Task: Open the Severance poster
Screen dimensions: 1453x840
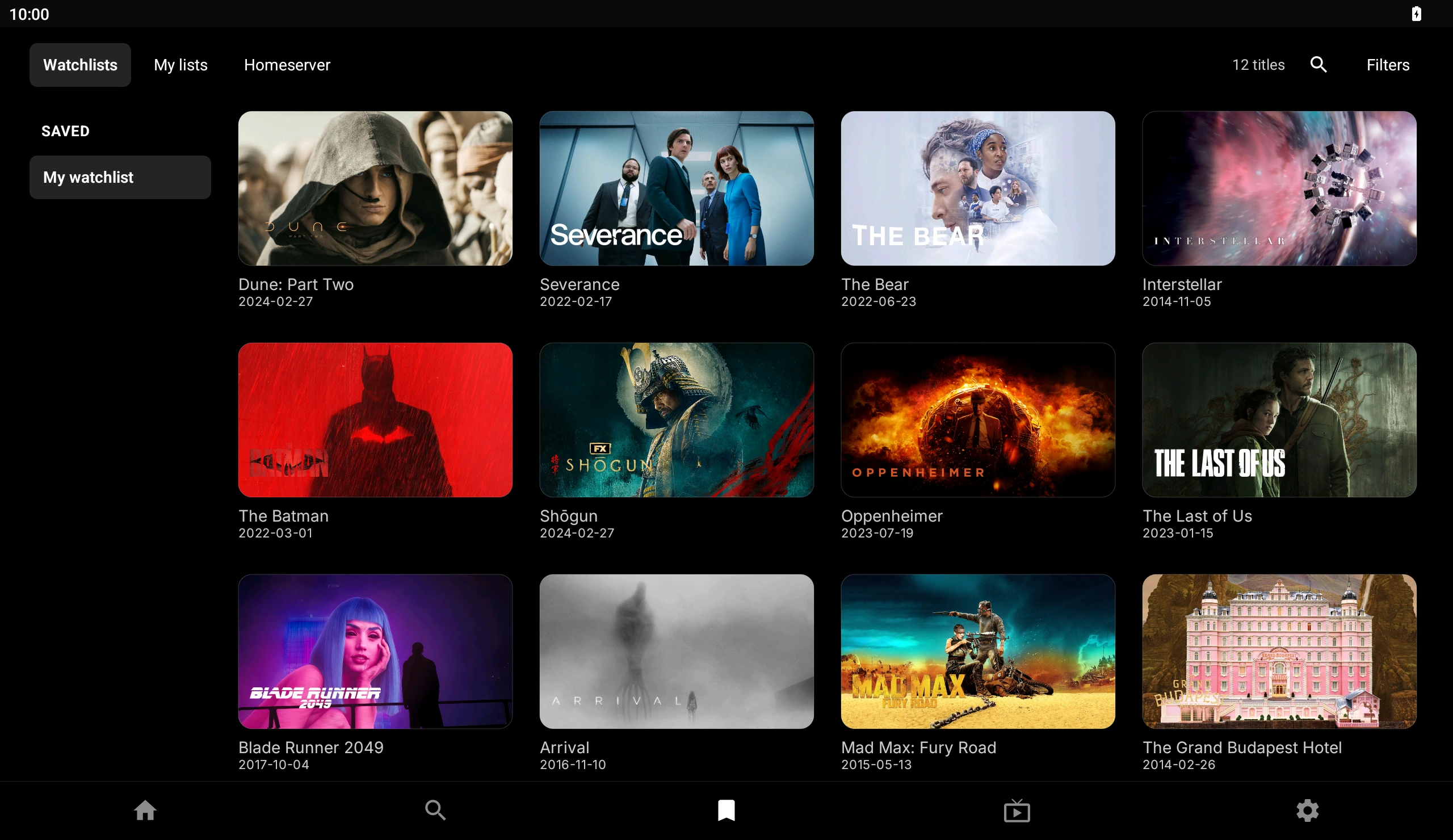Action: pos(677,188)
